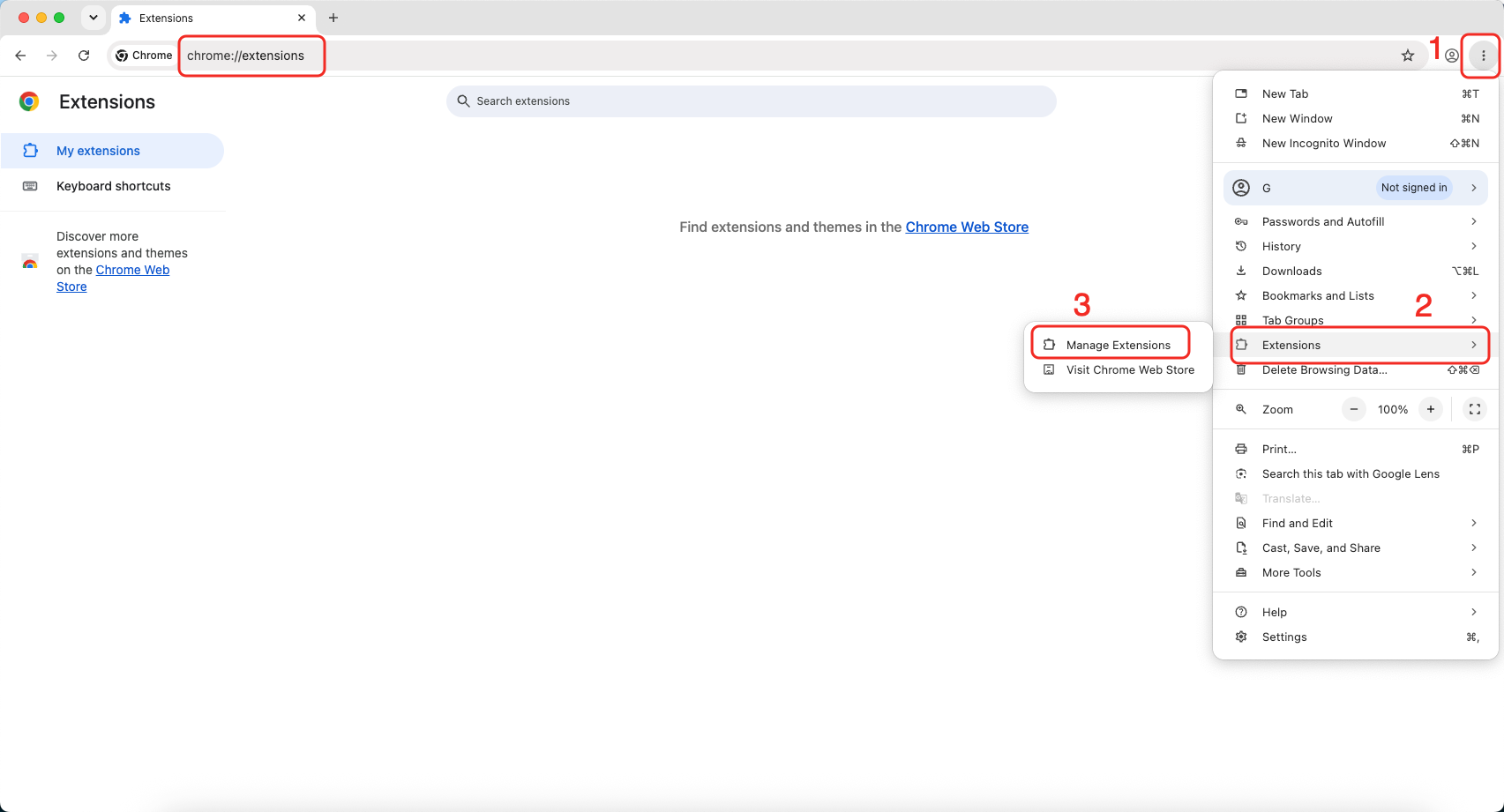Viewport: 1504px width, 812px height.
Task: Open the three-dot Chrome menu button
Action: click(x=1484, y=56)
